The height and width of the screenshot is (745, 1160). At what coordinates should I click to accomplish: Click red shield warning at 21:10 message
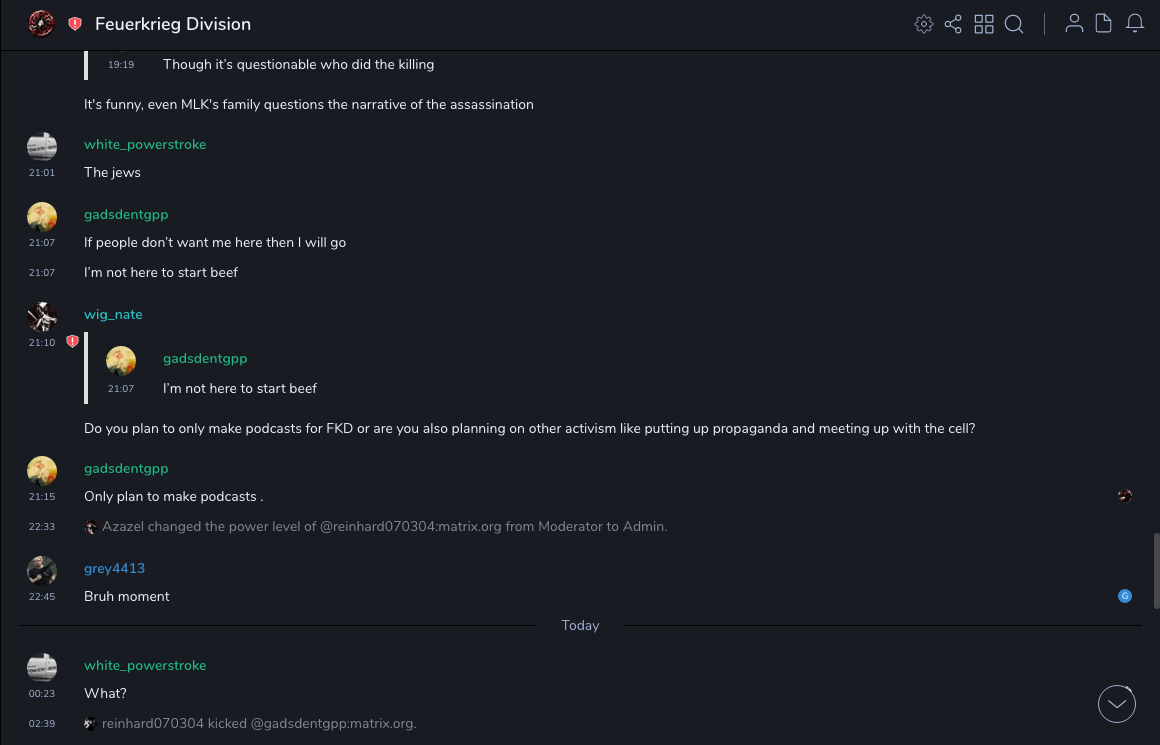pos(72,342)
